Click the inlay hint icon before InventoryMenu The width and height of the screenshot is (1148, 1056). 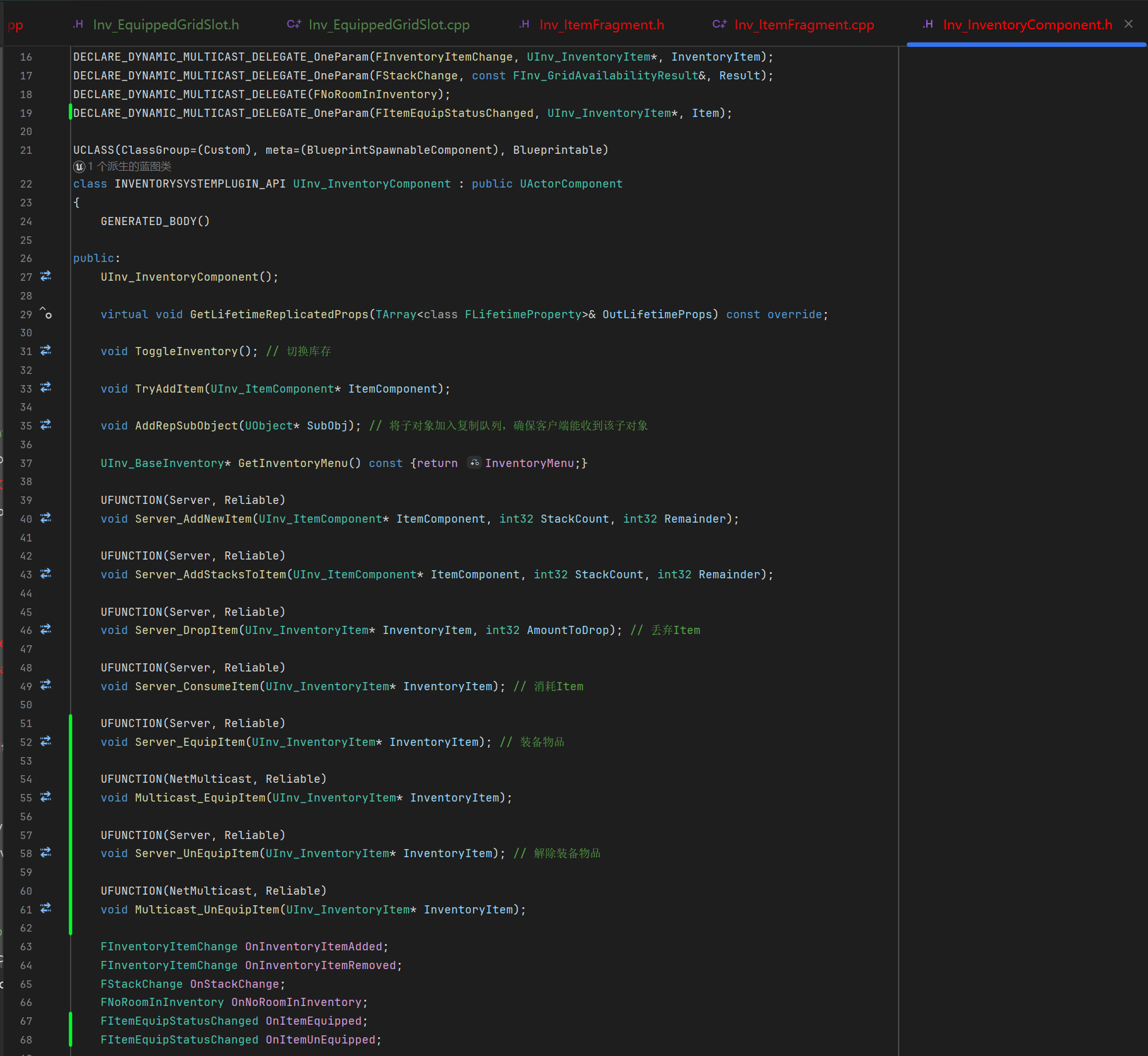[474, 463]
